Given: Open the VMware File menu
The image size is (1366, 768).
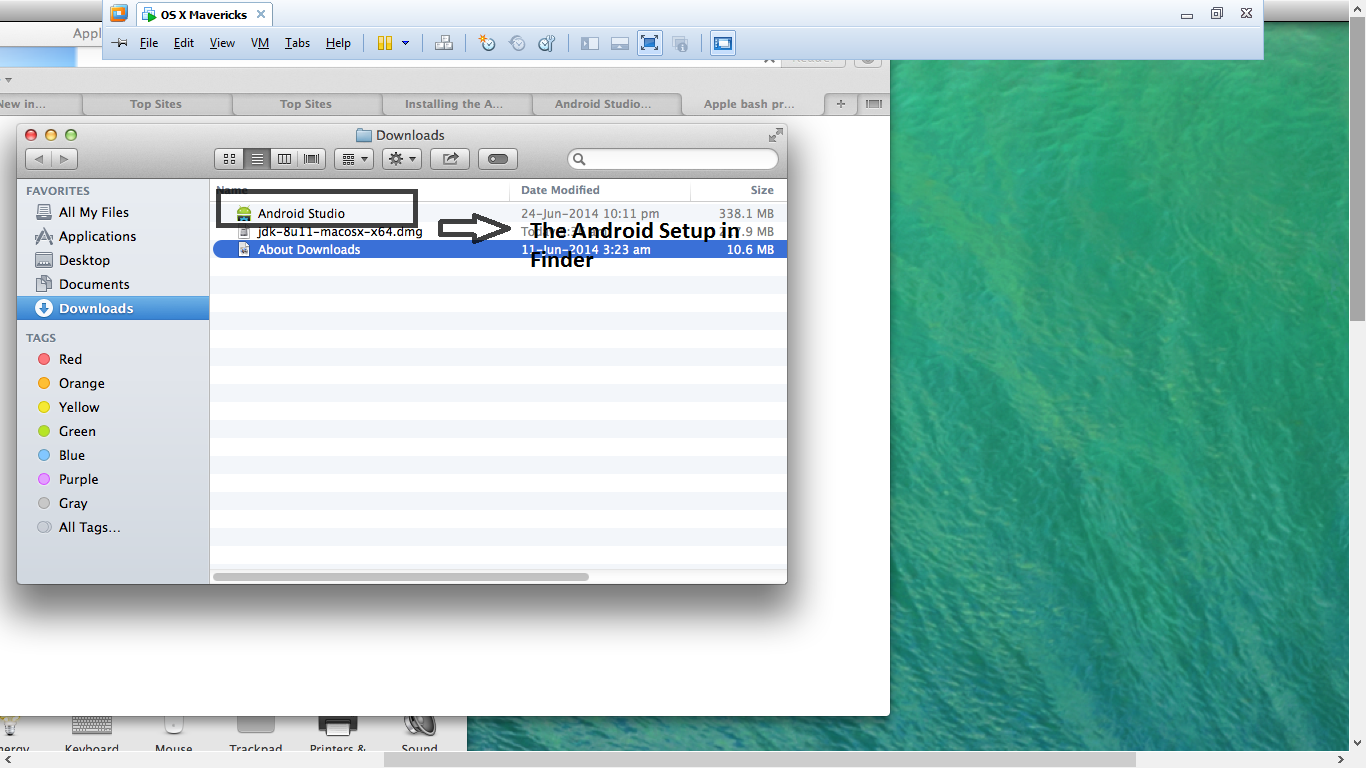Looking at the screenshot, I should [x=149, y=43].
